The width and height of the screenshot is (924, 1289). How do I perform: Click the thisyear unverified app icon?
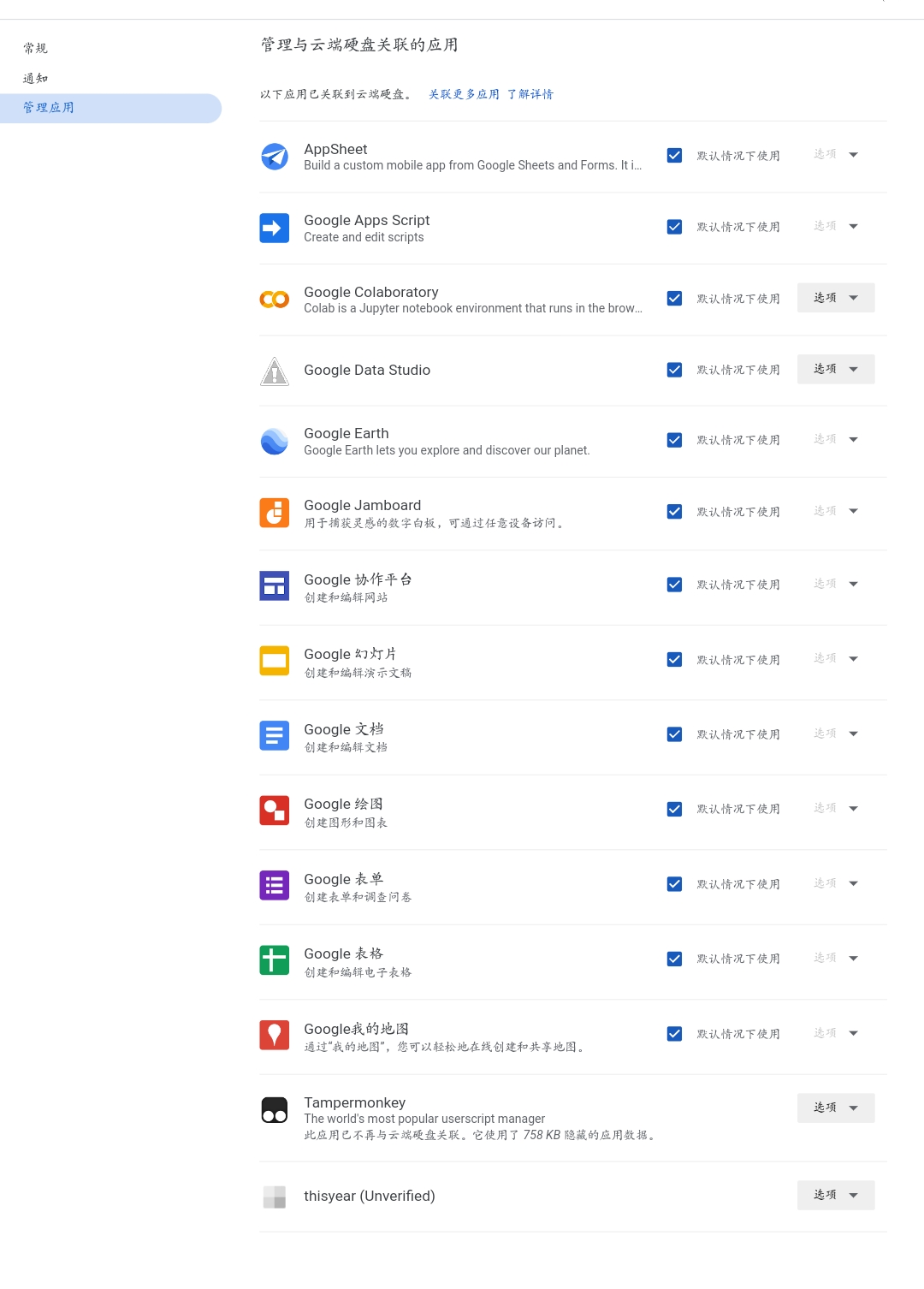click(x=275, y=1197)
